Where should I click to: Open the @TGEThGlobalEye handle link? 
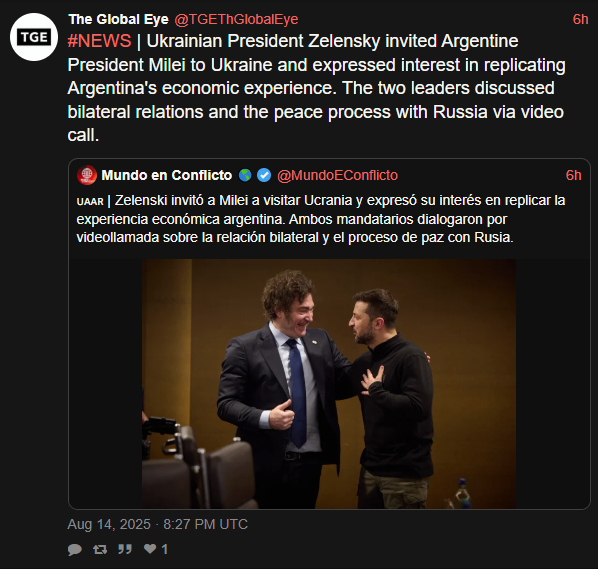[x=236, y=19]
